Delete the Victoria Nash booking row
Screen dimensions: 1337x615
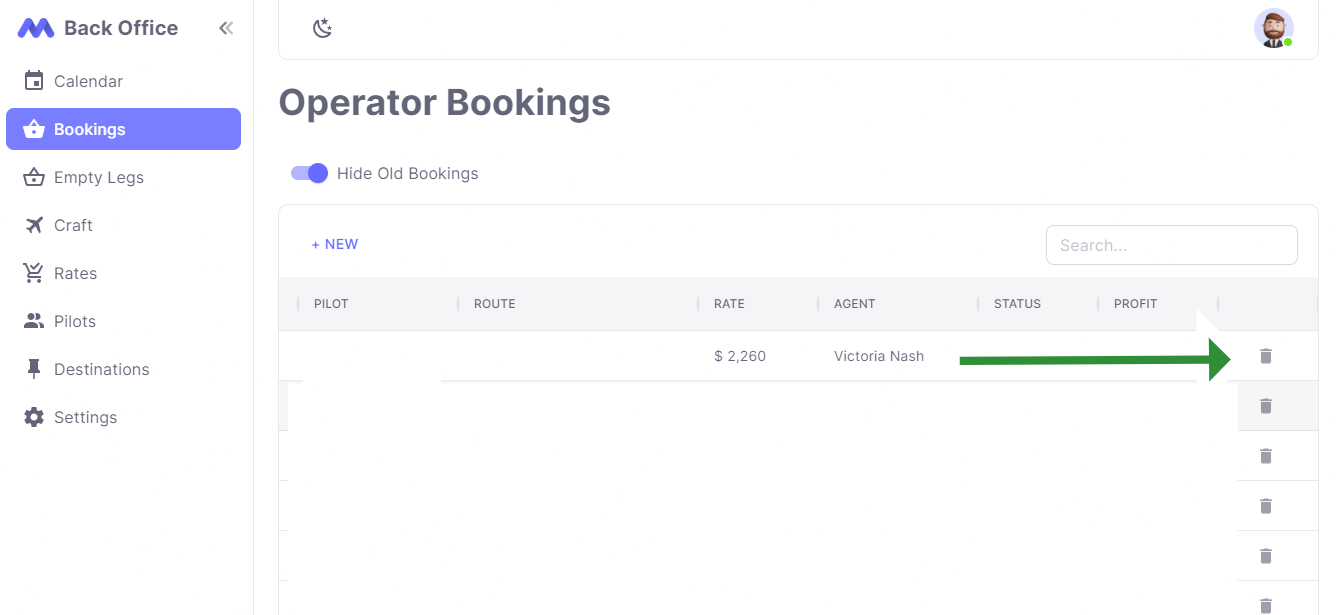[1265, 356]
